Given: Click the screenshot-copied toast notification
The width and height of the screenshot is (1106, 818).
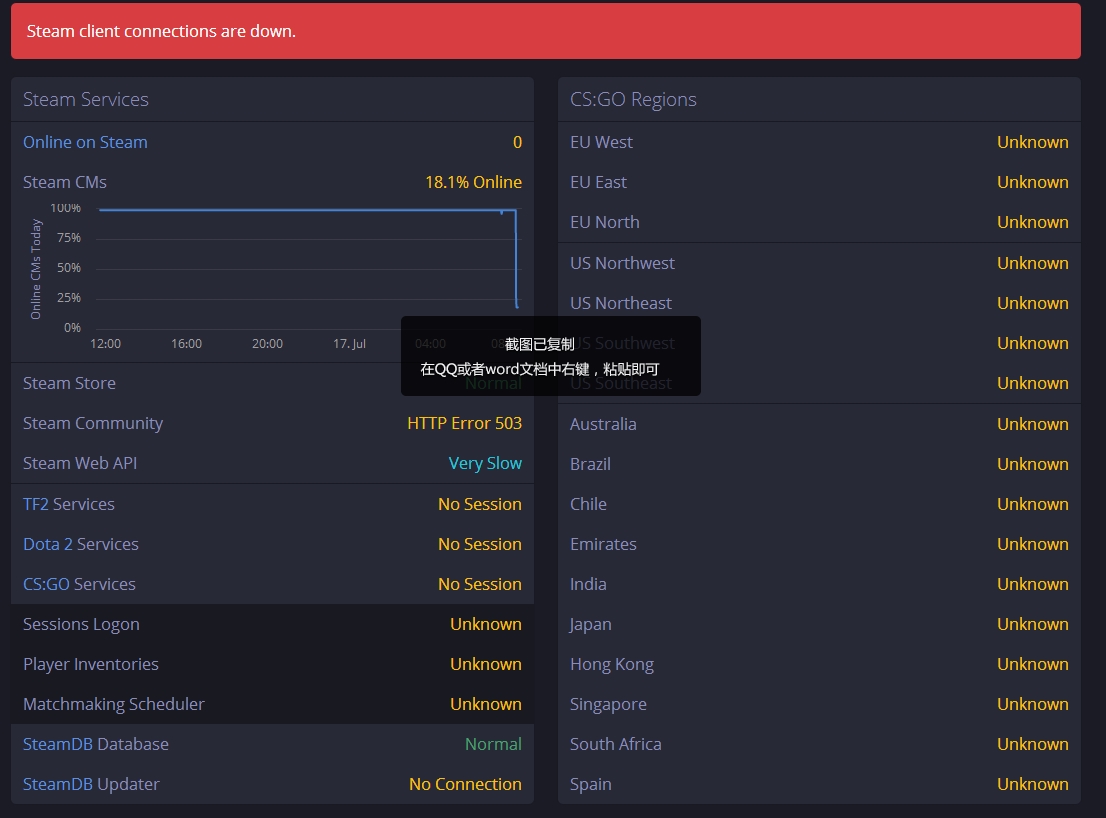Looking at the screenshot, I should click(551, 356).
